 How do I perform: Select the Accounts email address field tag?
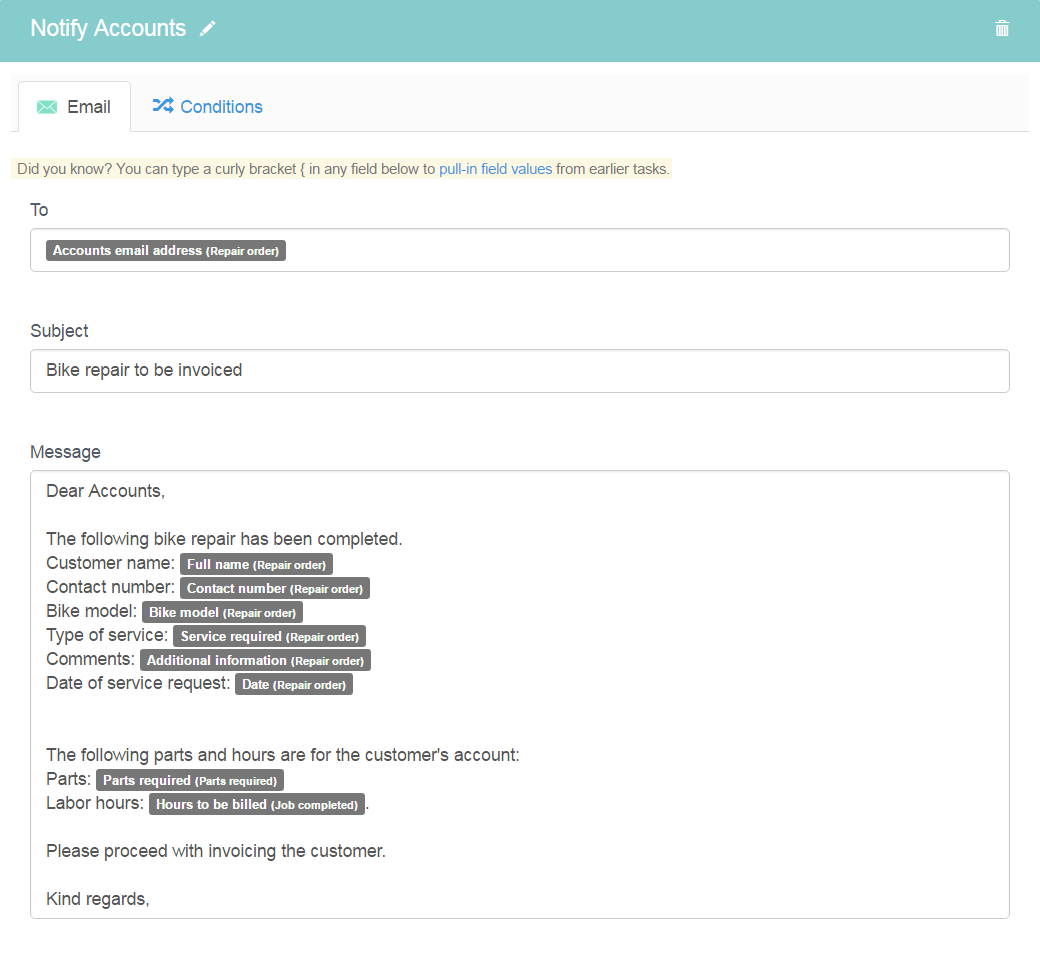tap(166, 251)
